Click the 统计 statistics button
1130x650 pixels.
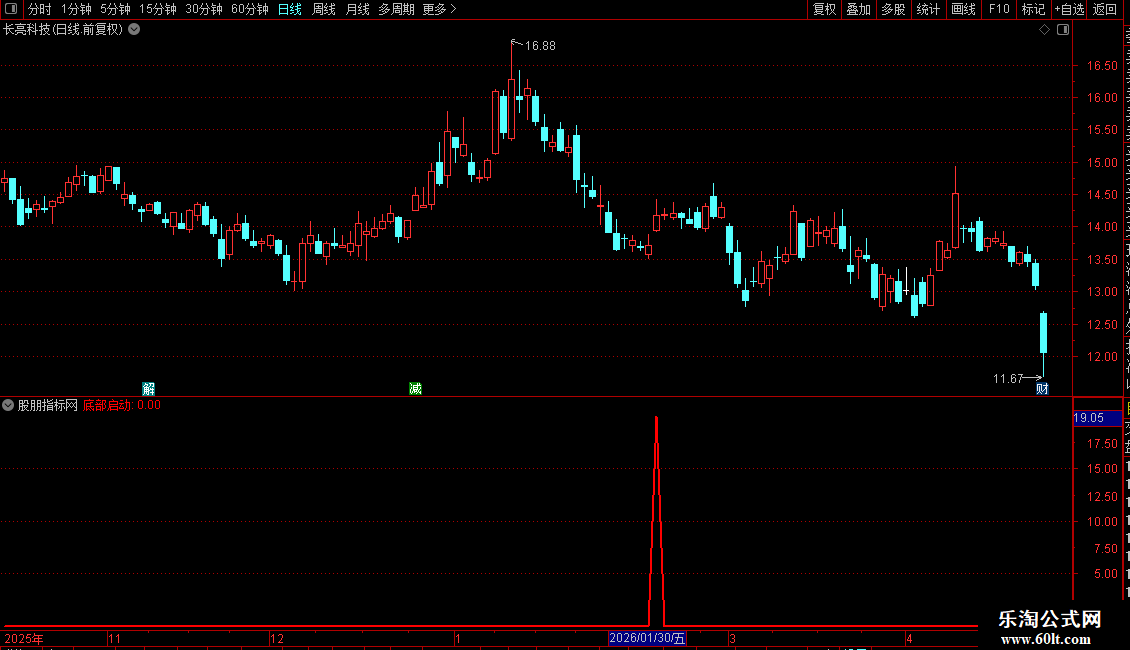[927, 9]
